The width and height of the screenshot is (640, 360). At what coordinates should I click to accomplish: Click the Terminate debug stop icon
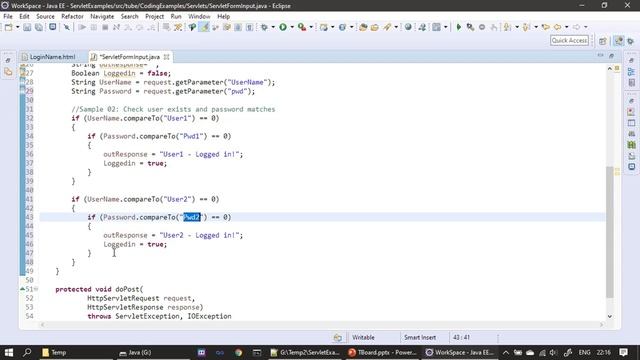105,27
